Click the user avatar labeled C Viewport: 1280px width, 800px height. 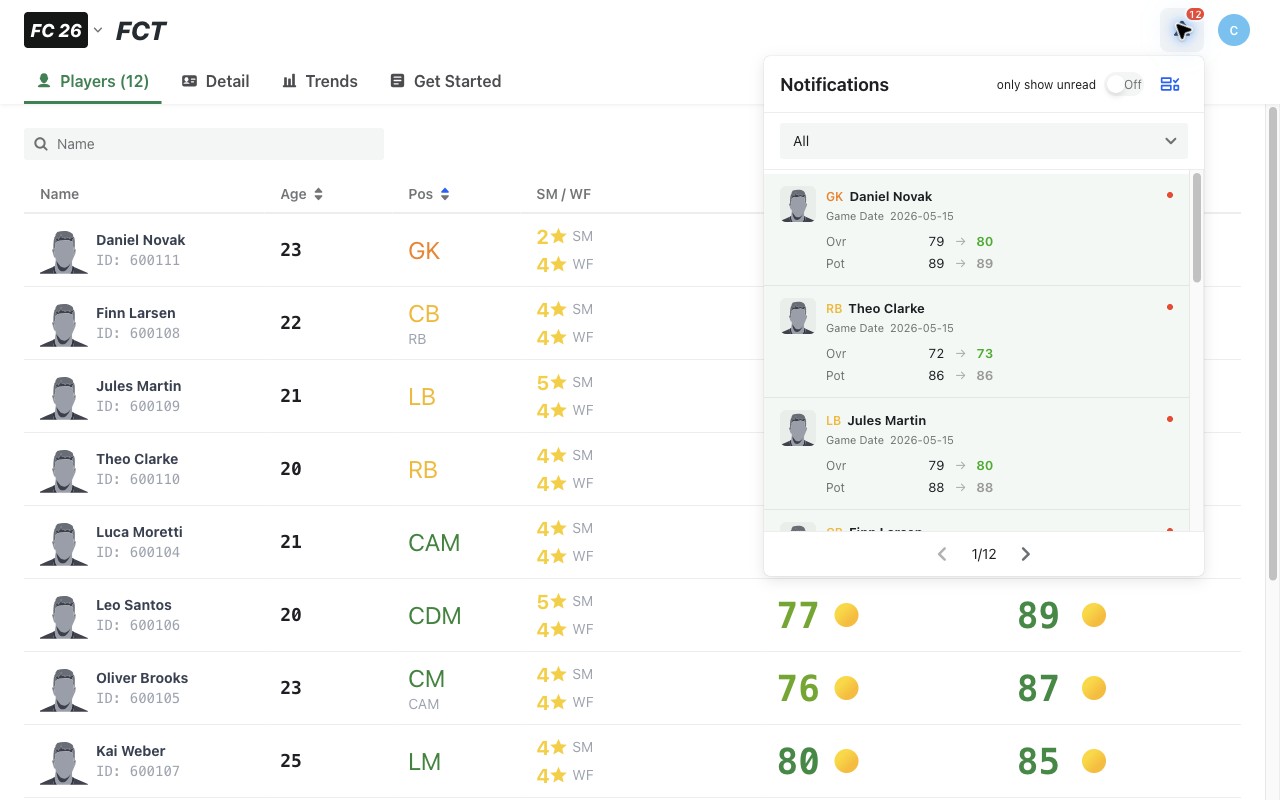[x=1234, y=30]
